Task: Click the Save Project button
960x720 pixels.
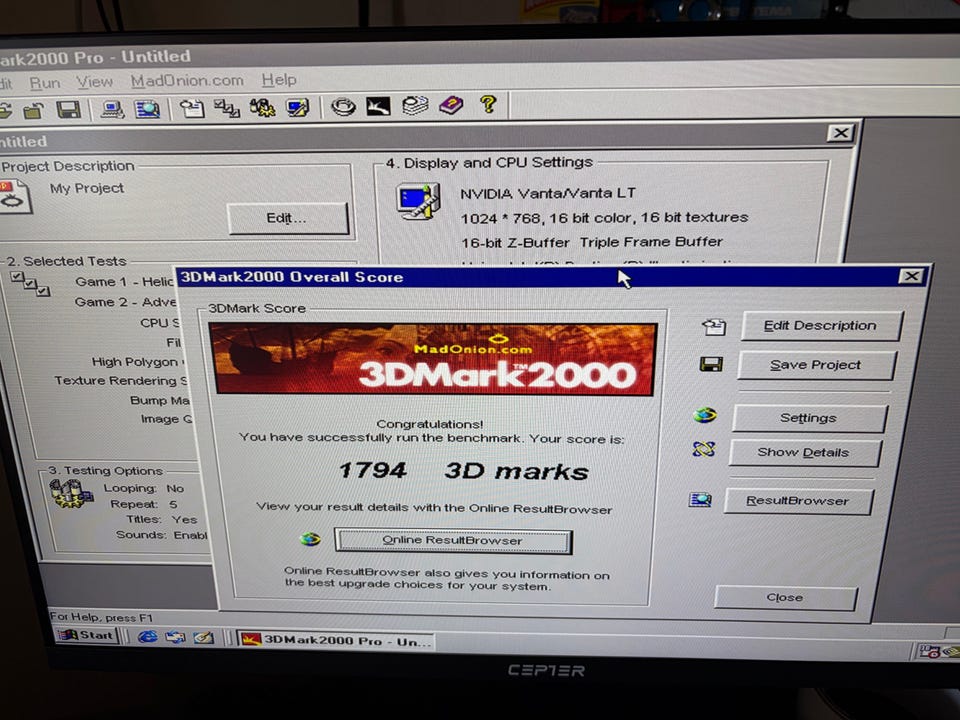Action: coord(816,365)
